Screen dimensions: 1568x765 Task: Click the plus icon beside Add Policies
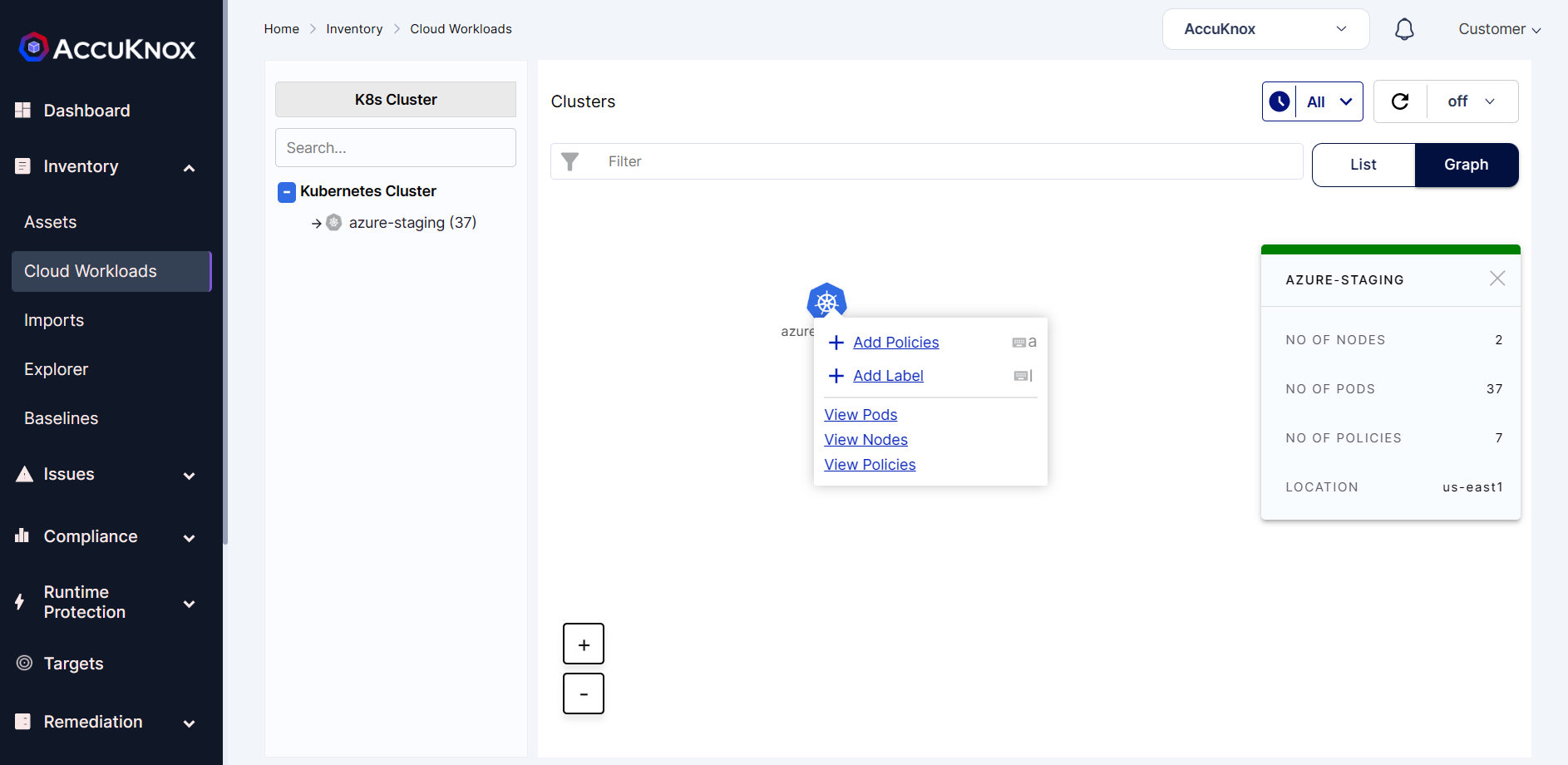click(836, 343)
